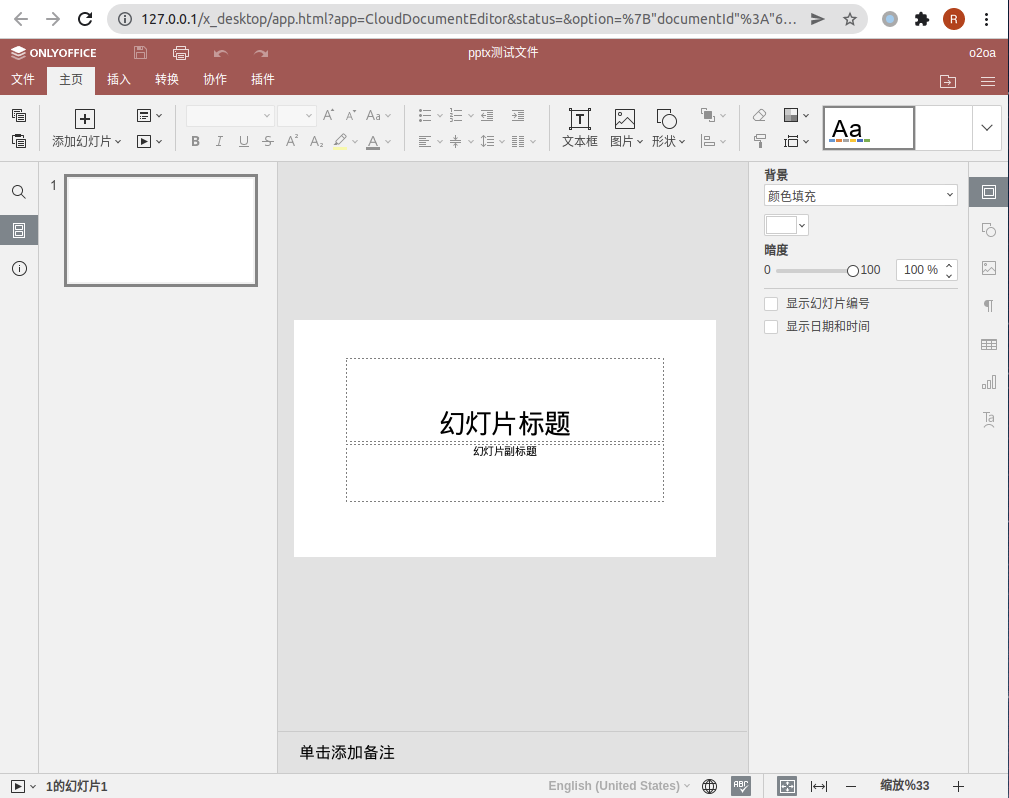This screenshot has width=1009, height=798.
Task: Switch to the Insert (插入) tab
Action: 119,80
